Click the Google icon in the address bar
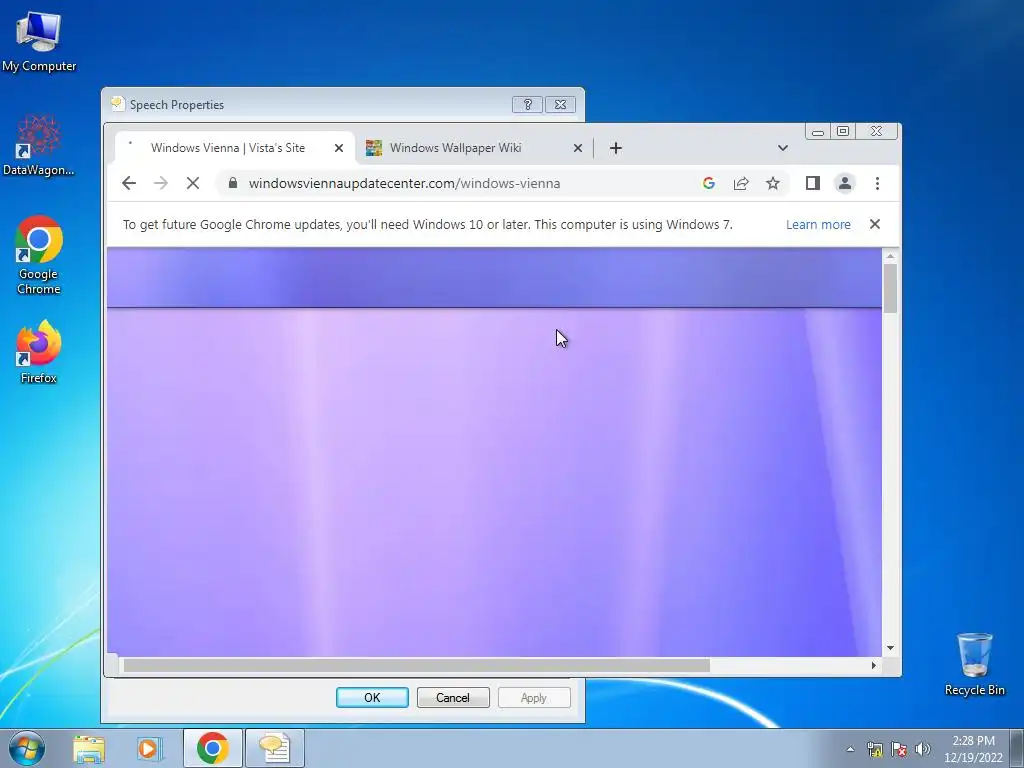The height and width of the screenshot is (768, 1024). tap(709, 184)
